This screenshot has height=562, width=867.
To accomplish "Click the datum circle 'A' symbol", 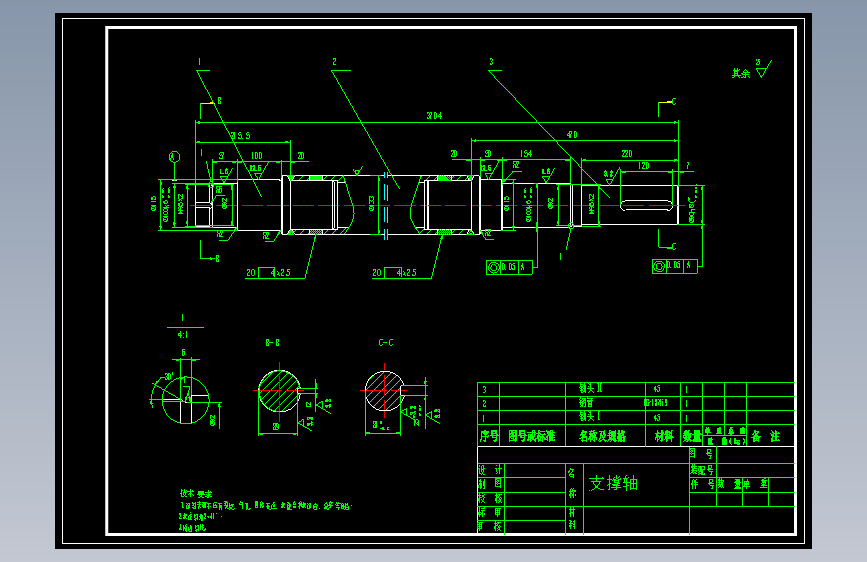I will (174, 157).
